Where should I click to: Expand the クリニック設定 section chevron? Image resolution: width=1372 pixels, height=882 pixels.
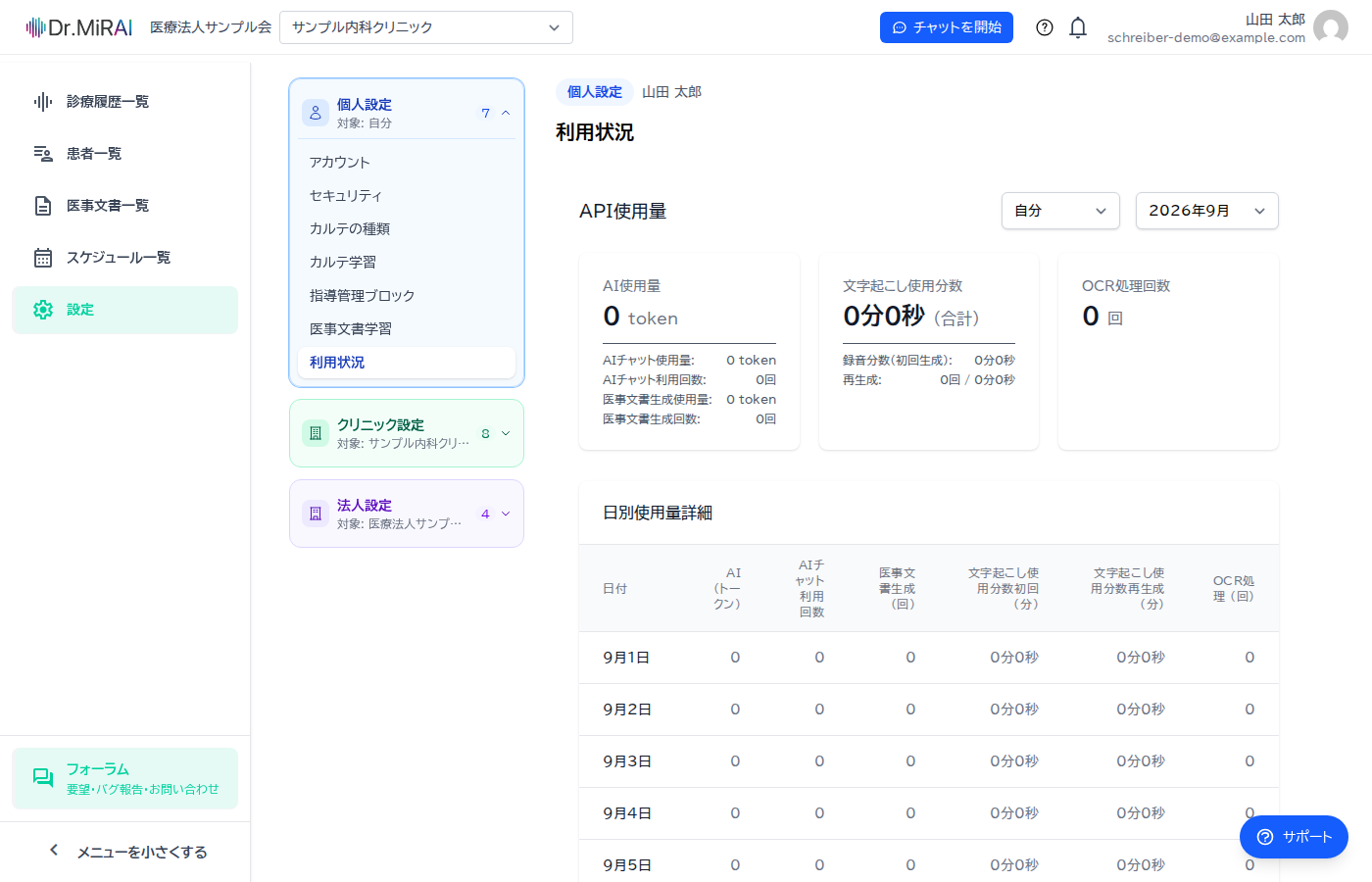[x=506, y=433]
